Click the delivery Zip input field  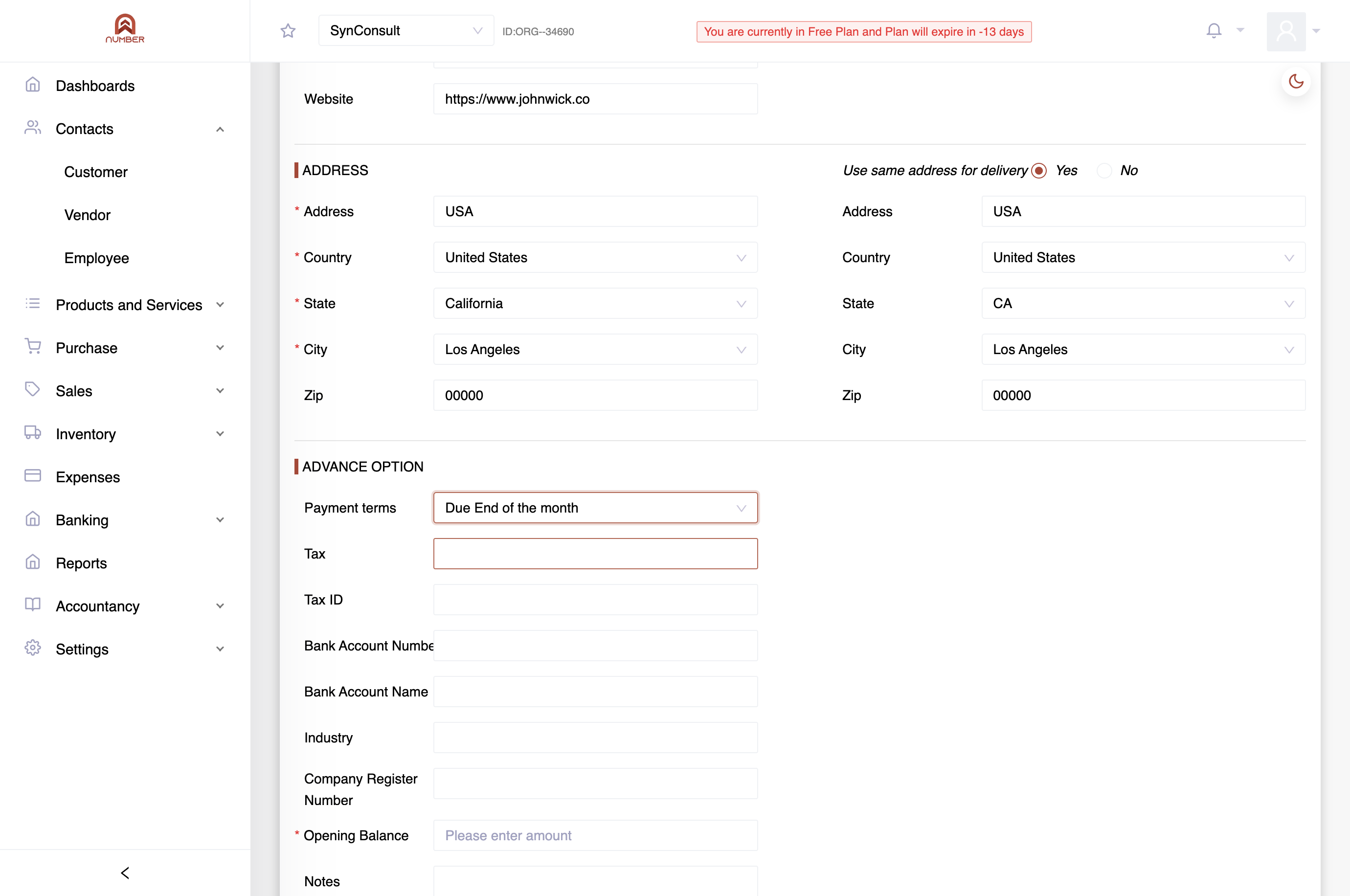click(1143, 396)
